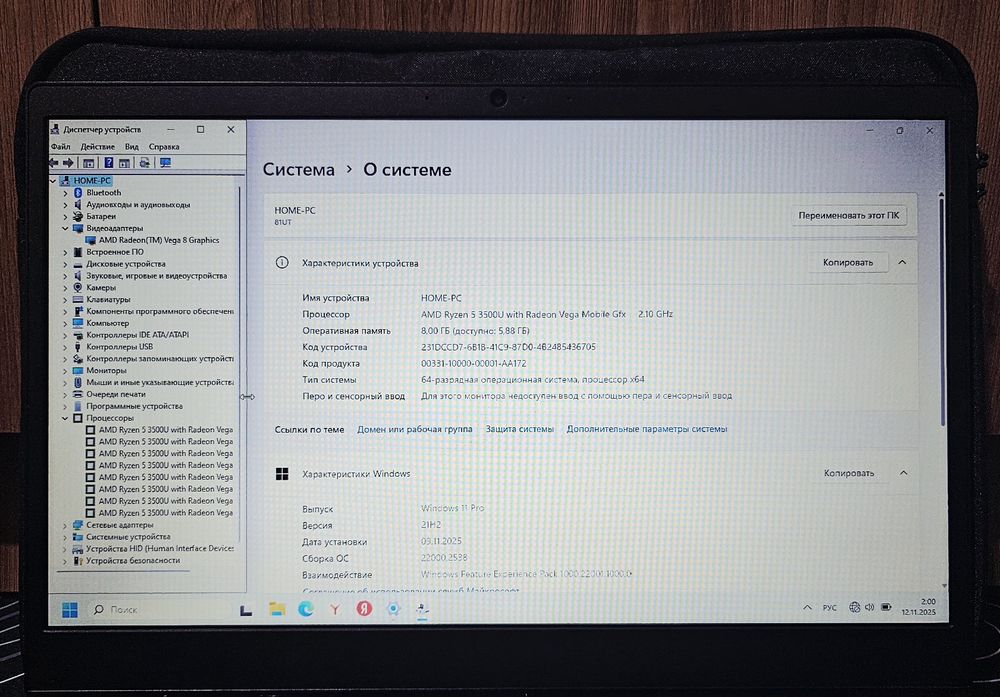Click the Устройства безопасности category icon
Screen dimensions: 1000x697
(x=78, y=561)
